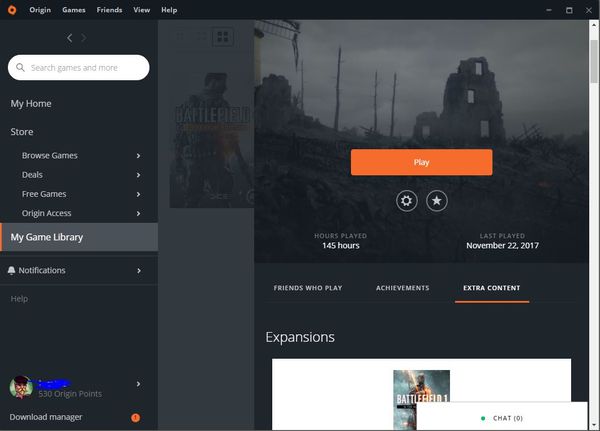Open the Help menu in menu bar
This screenshot has height=431, width=600.
tap(169, 10)
